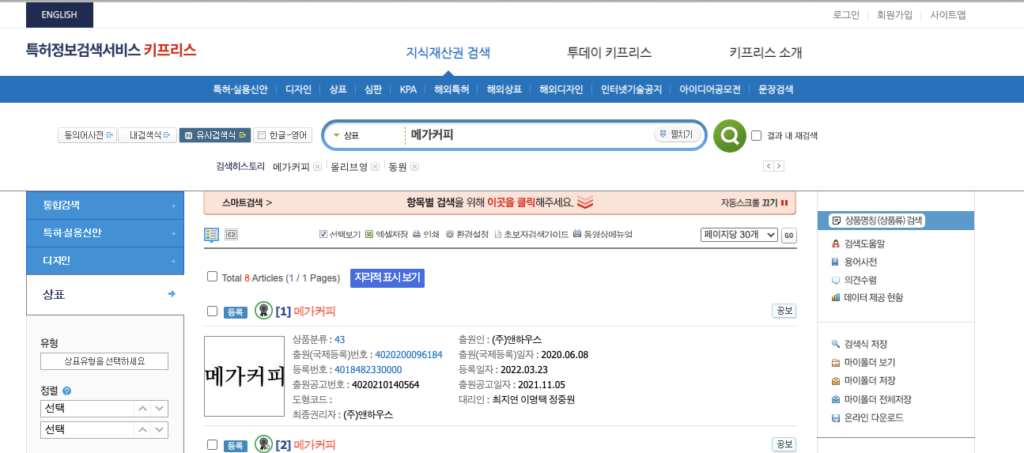Check the box for result [1] 메가커피

pos(212,311)
